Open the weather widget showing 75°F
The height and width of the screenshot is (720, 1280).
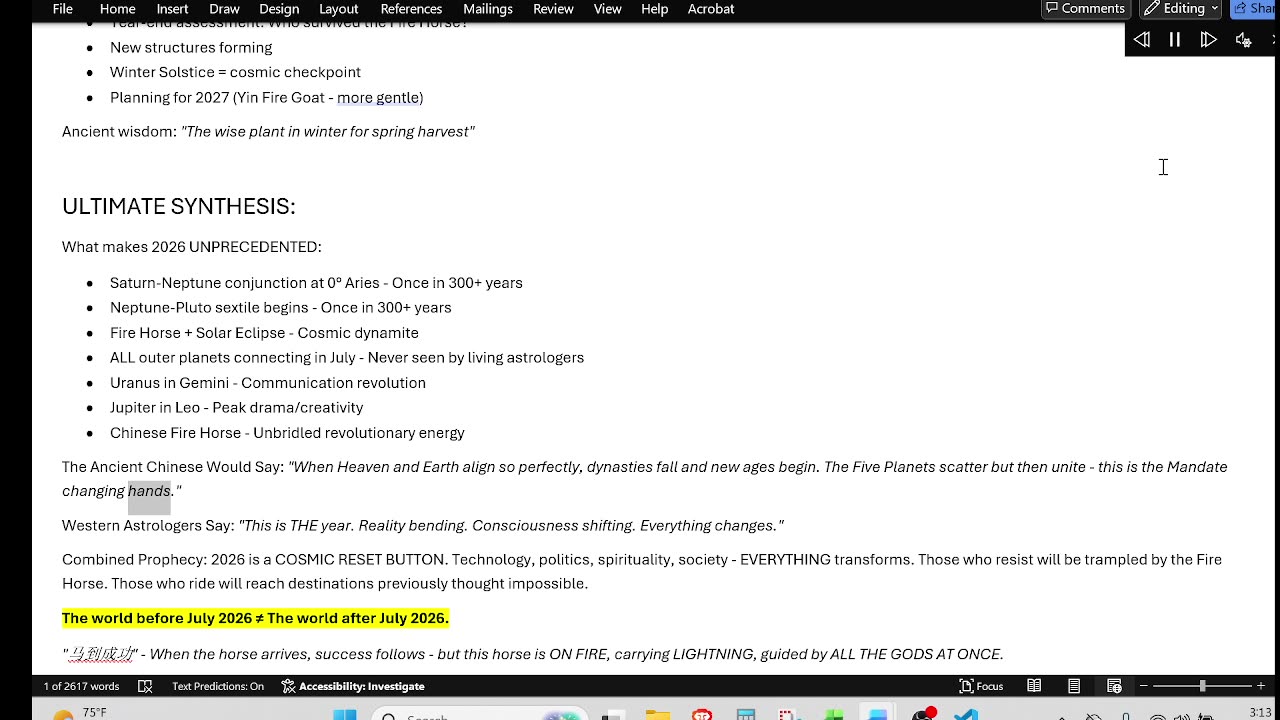80,713
